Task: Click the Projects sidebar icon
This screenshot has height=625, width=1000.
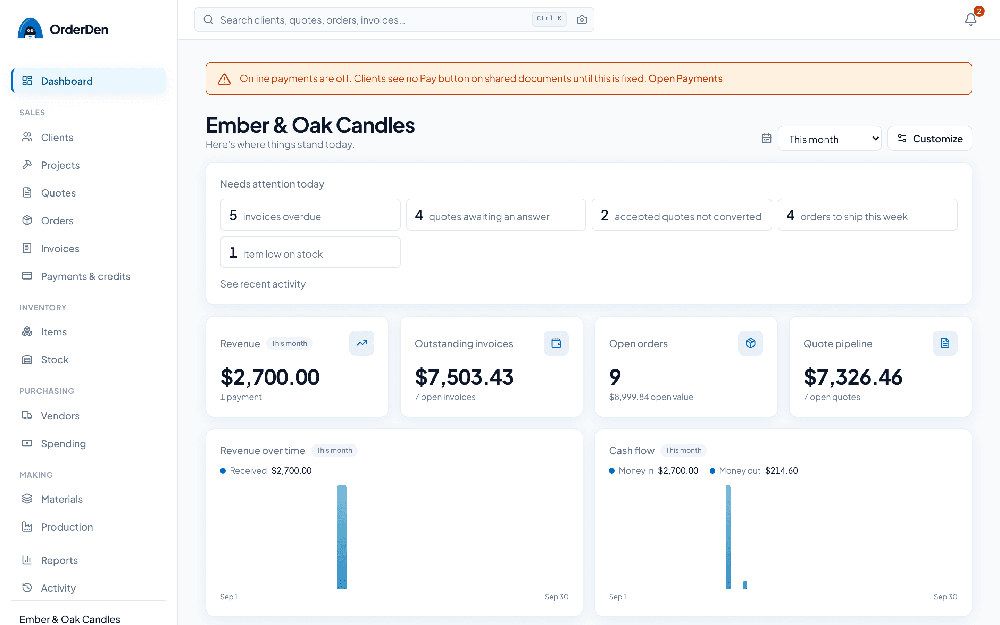Action: click(x=27, y=165)
